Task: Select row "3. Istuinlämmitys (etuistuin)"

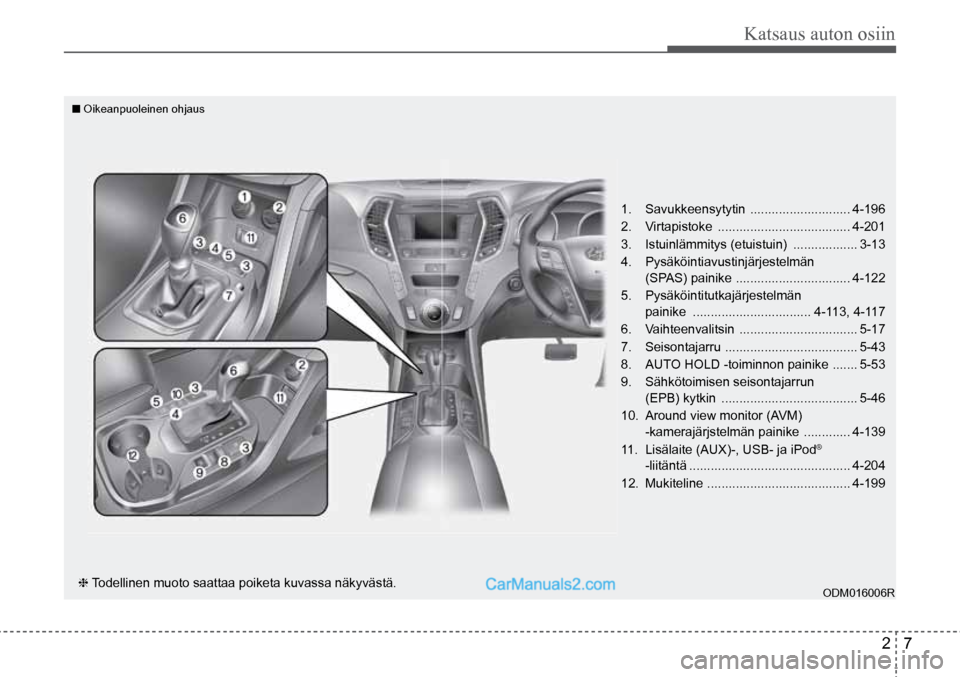Action: coord(752,244)
